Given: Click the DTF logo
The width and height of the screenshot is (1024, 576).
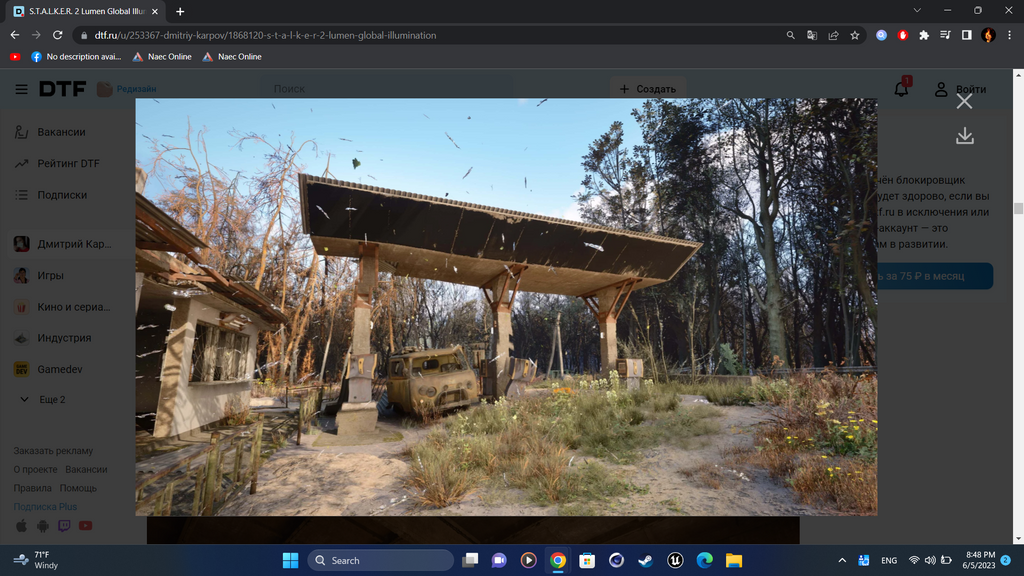Looking at the screenshot, I should point(62,89).
